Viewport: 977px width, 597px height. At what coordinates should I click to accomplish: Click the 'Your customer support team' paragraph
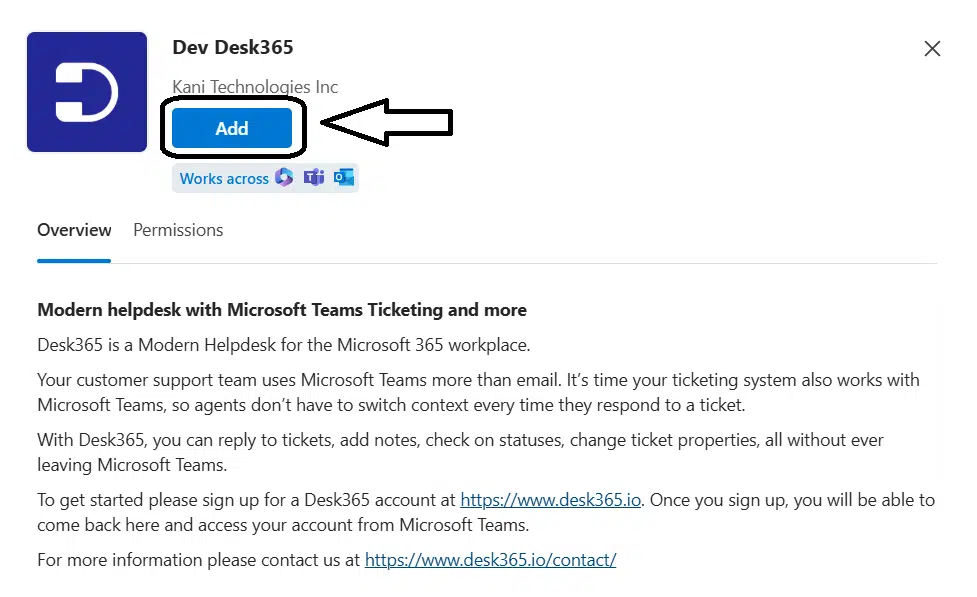tap(478, 392)
